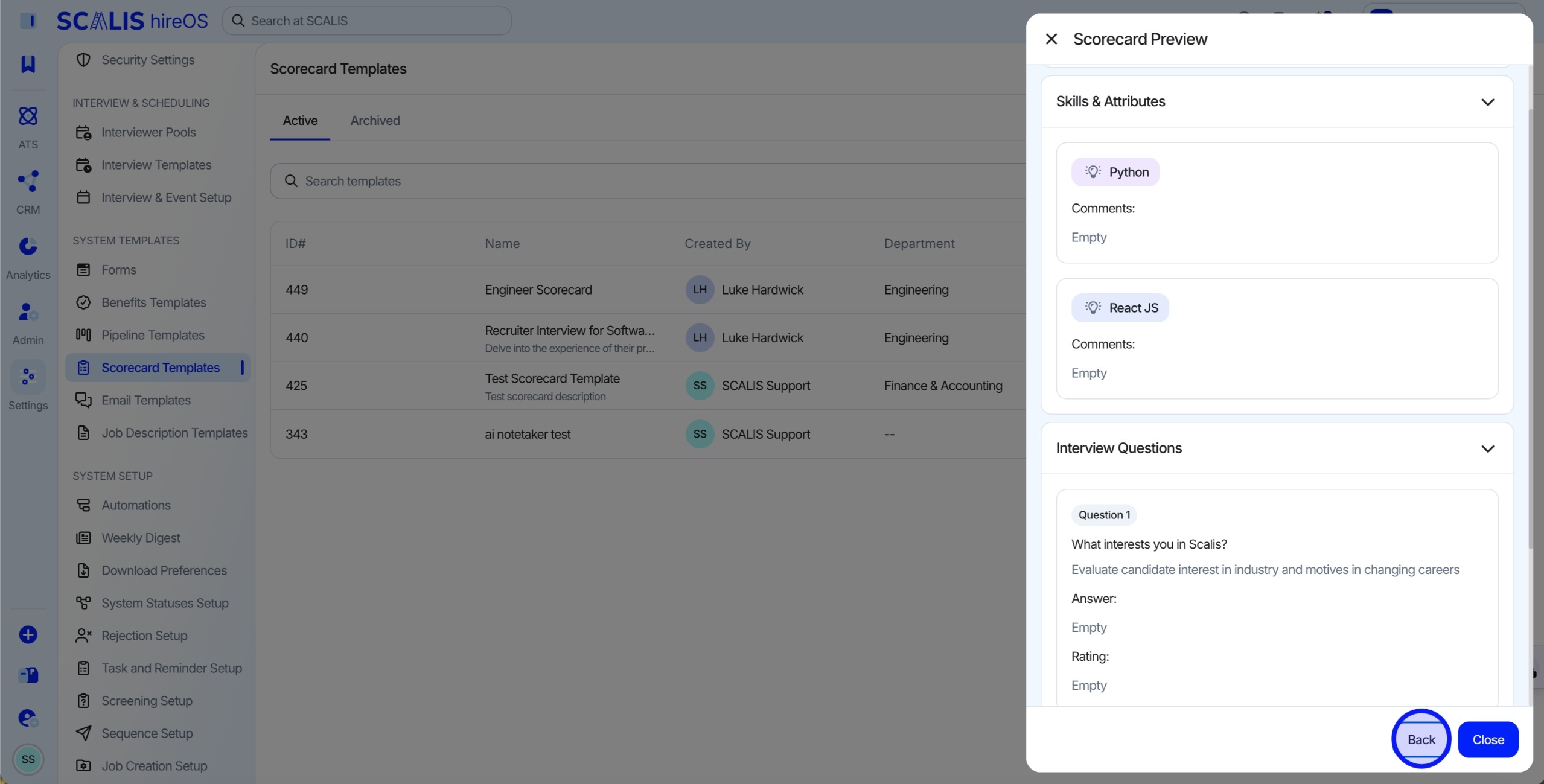This screenshot has height=784, width=1544.
Task: Click the Download Preferences icon
Action: click(83, 570)
